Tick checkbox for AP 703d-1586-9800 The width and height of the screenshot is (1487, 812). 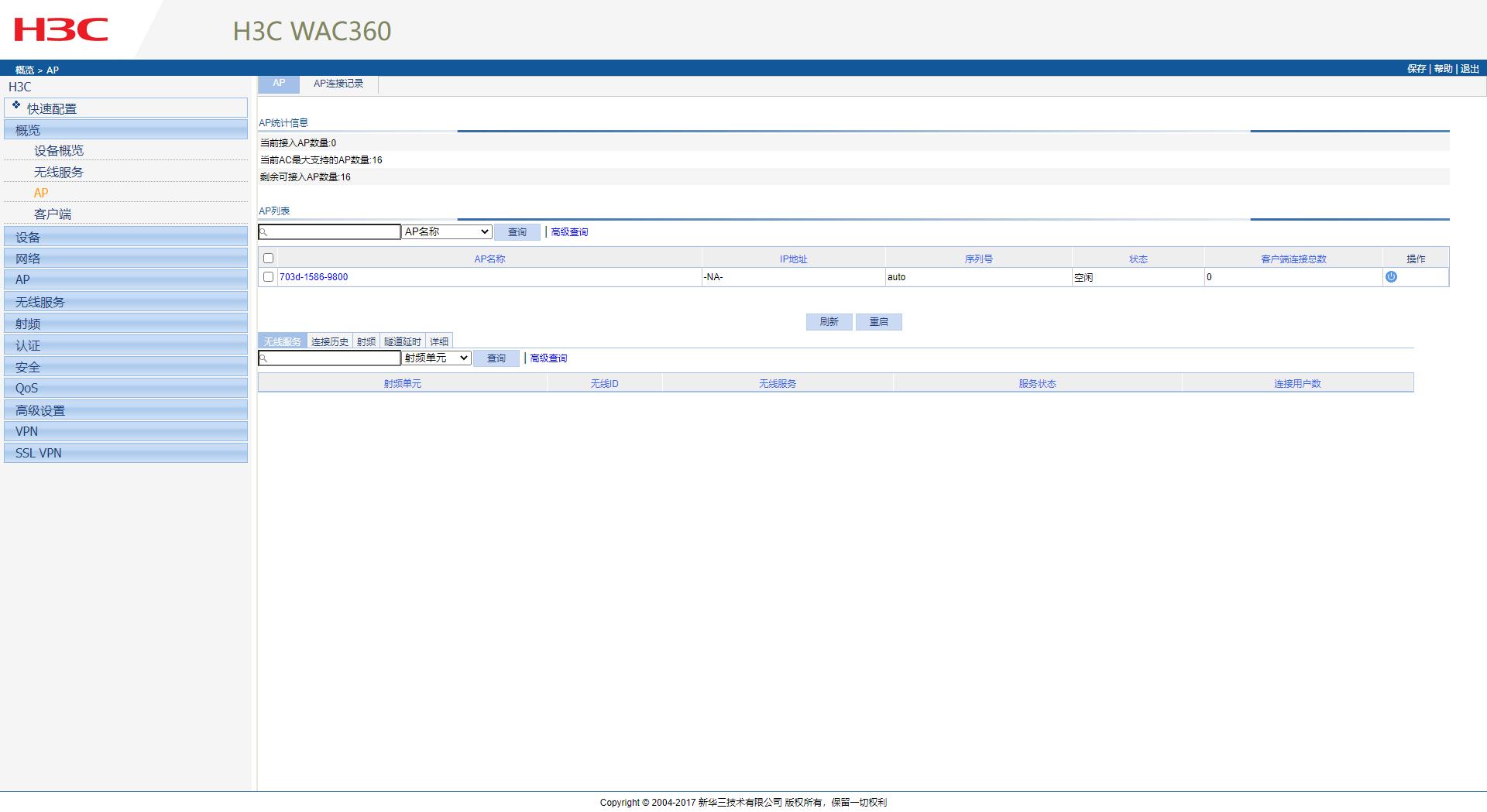(x=268, y=276)
